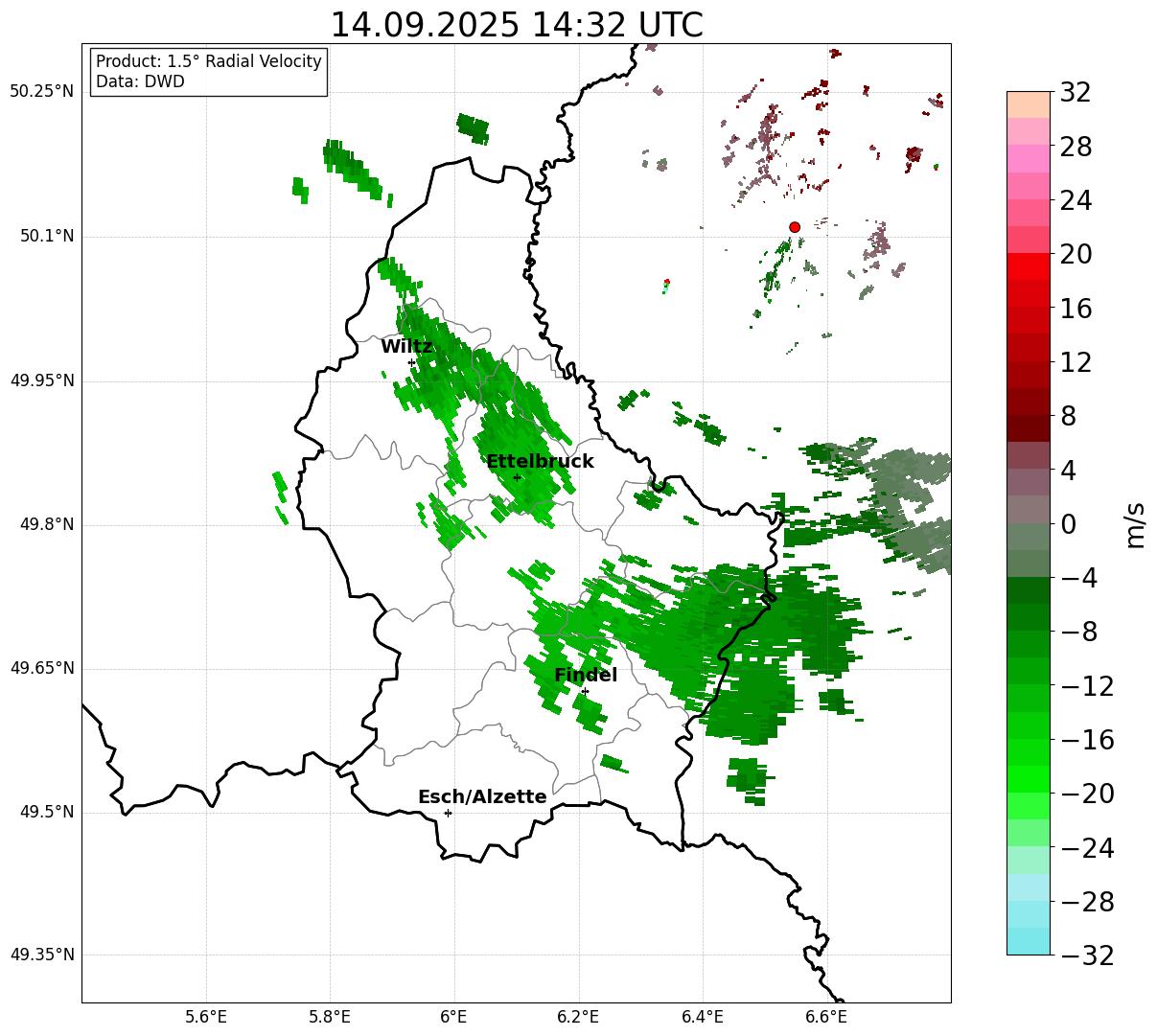Screen dimensions: 1157x1036
Task: Click the colorbar value −32
Action: tap(1087, 955)
